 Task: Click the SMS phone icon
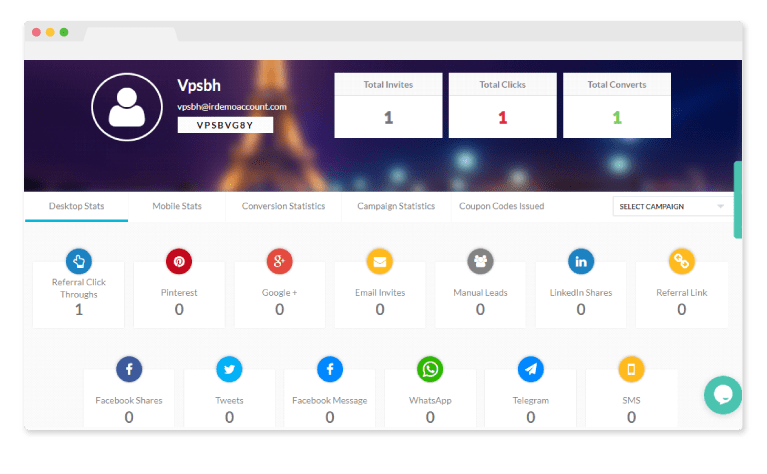tap(632, 369)
